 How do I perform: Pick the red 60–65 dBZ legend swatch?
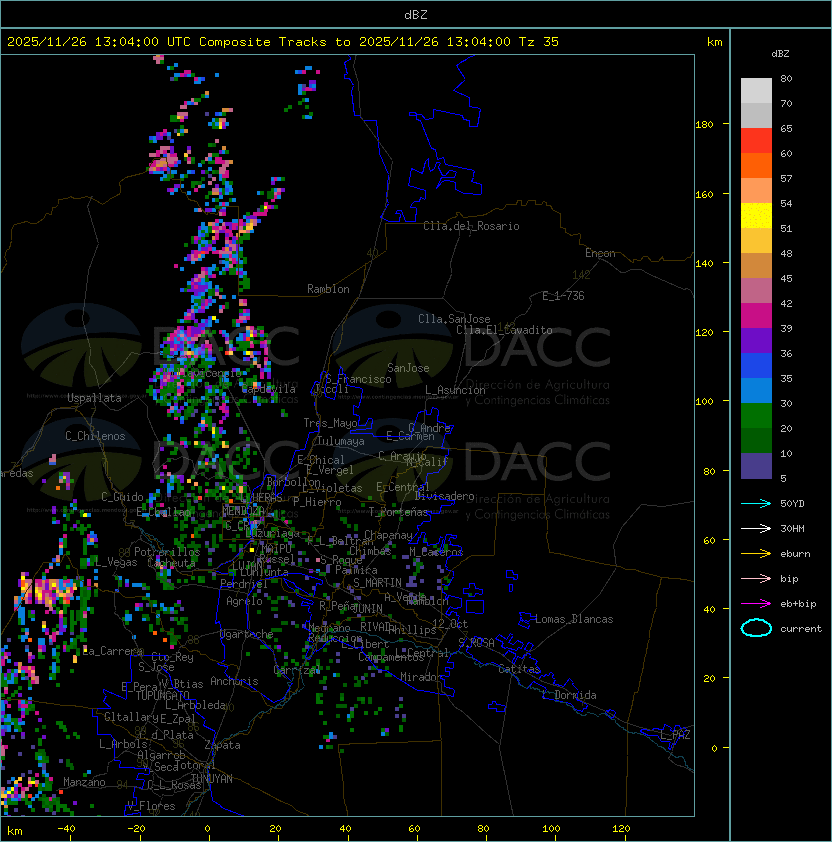[756, 141]
